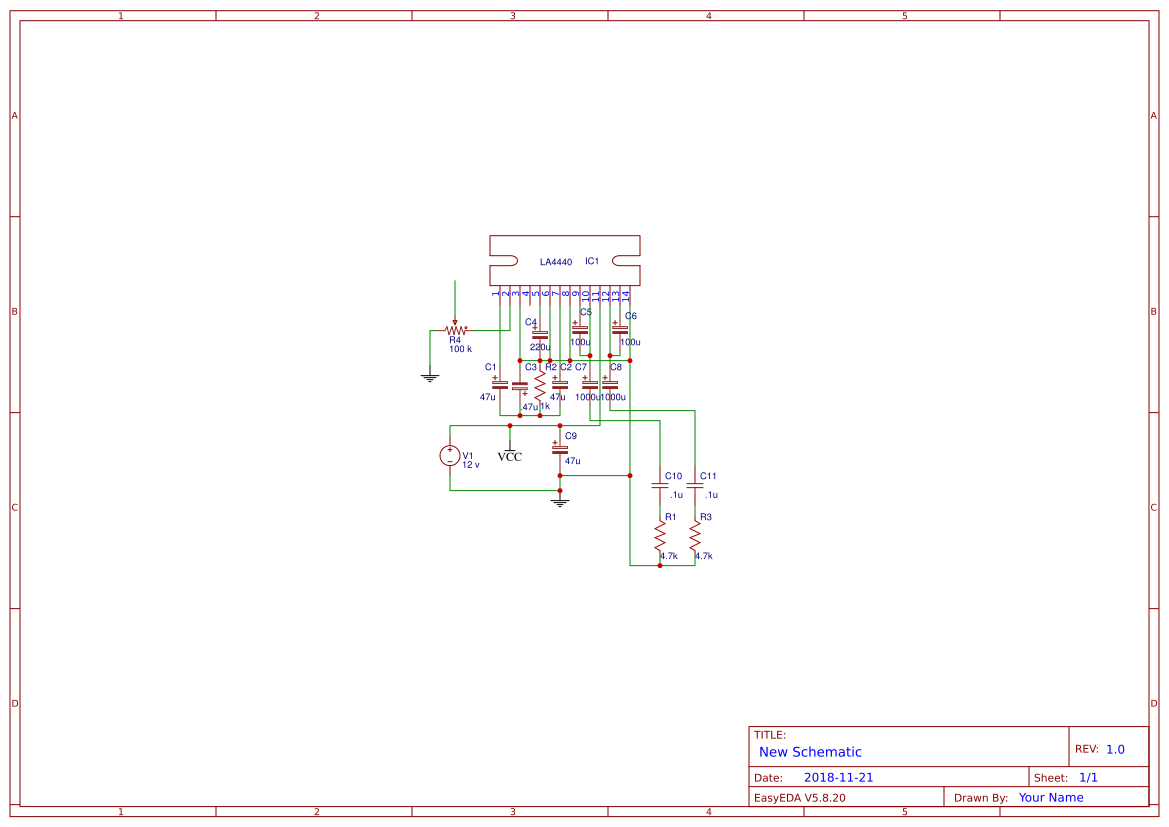Select the LA4440 IC1 chip symbol
This screenshot has width=1169, height=827.
coord(564,261)
